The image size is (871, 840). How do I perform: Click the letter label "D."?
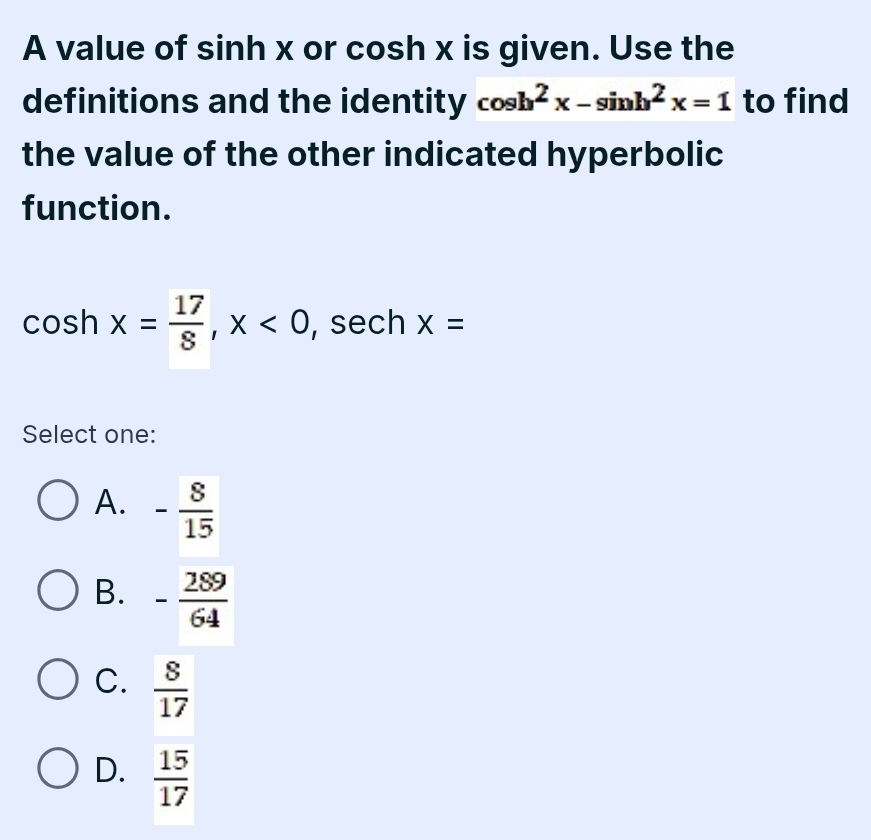[110, 769]
